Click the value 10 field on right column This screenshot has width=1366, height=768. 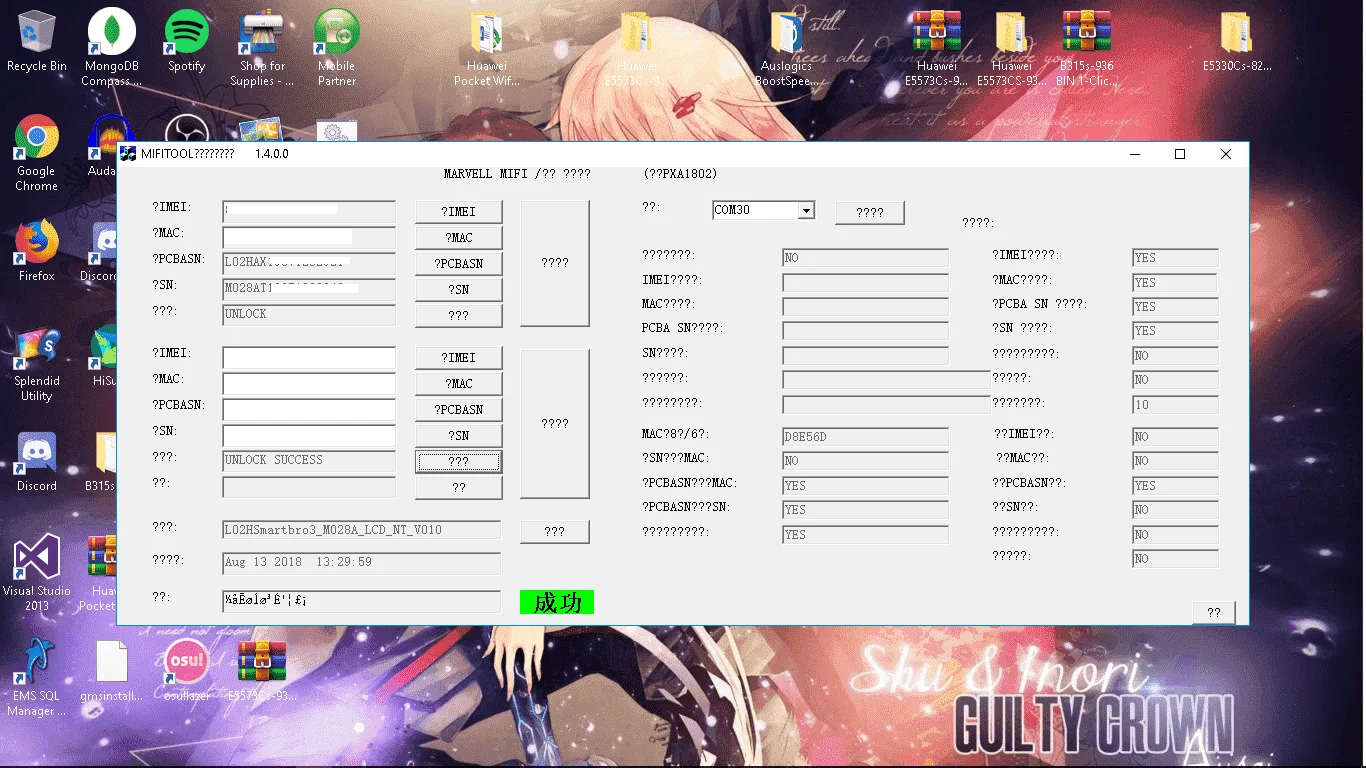click(x=1175, y=405)
